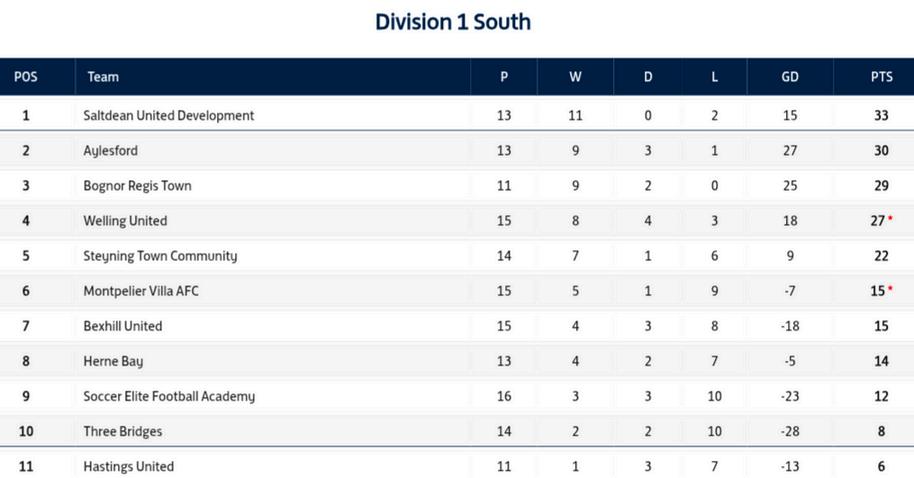Select Three Bridges team entry

(x=123, y=431)
